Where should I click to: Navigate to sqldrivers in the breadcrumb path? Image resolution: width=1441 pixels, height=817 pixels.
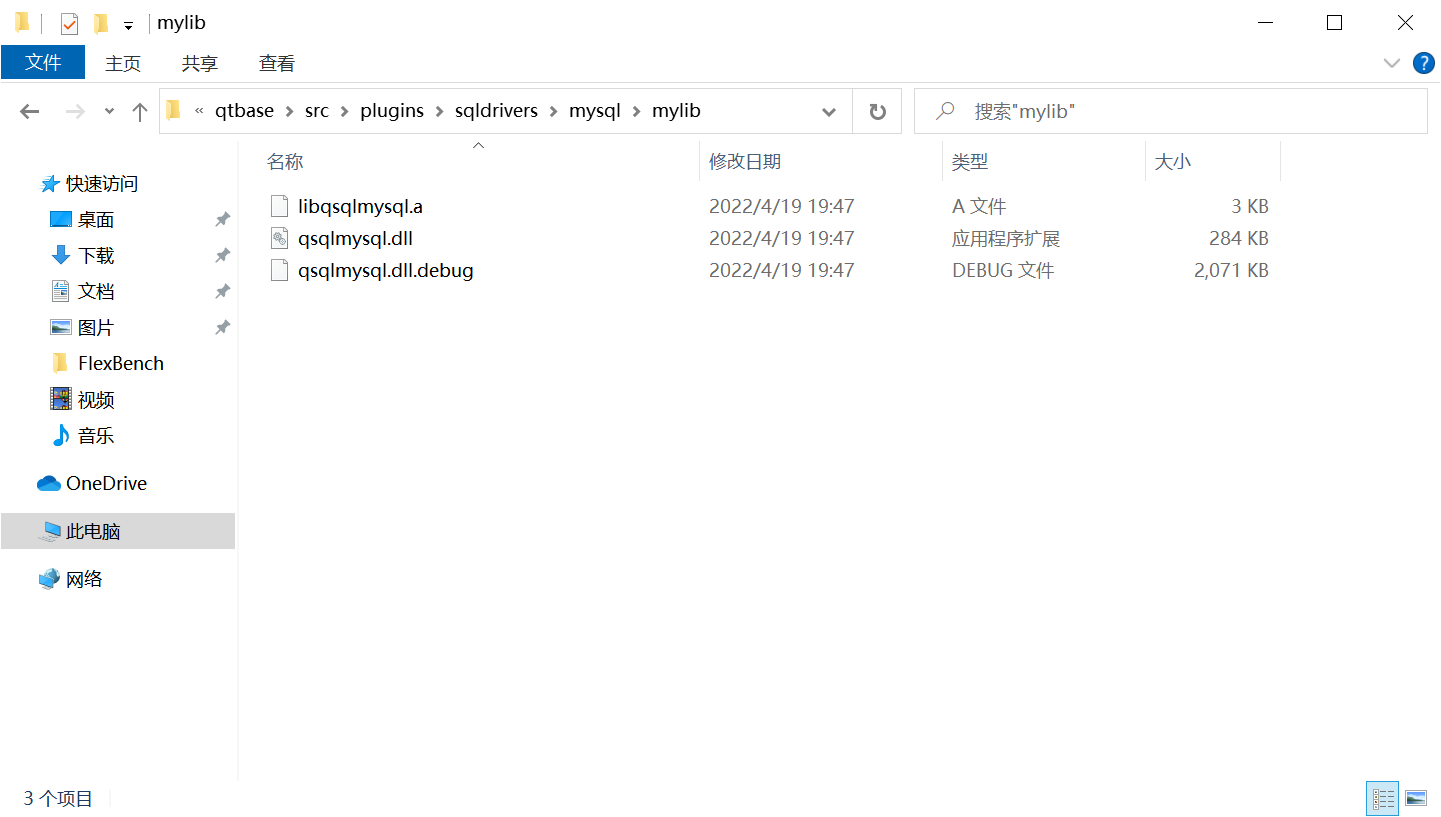point(496,110)
